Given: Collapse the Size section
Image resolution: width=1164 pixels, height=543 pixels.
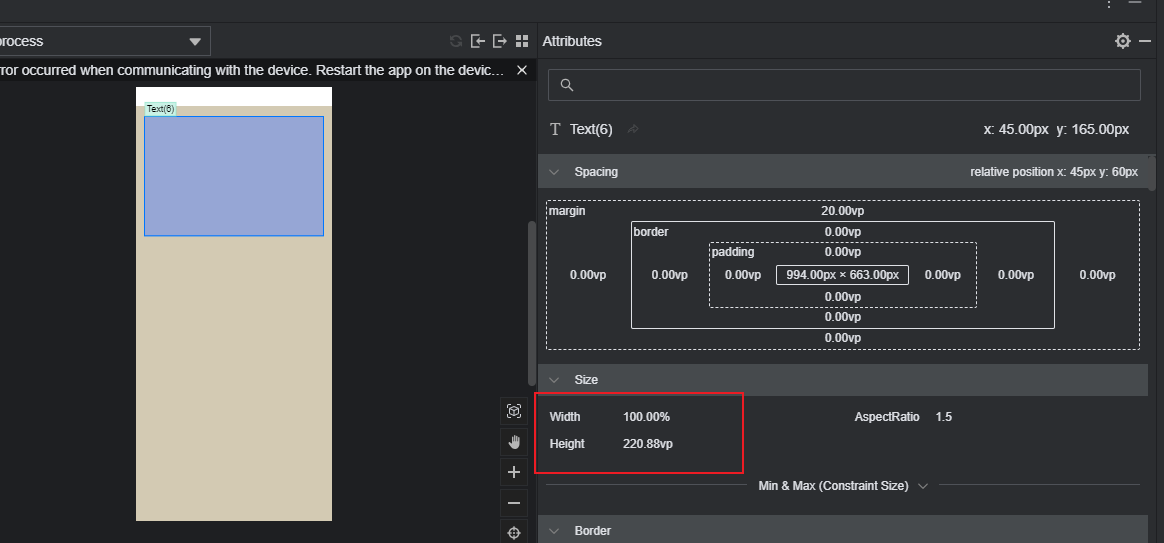Looking at the screenshot, I should pos(554,380).
